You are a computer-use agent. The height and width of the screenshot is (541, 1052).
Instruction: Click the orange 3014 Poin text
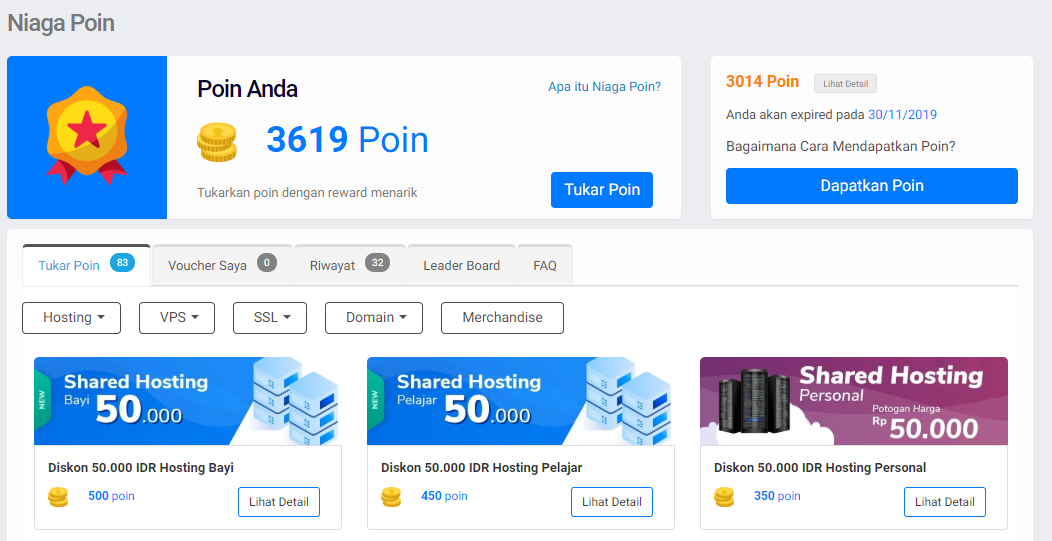click(x=762, y=82)
